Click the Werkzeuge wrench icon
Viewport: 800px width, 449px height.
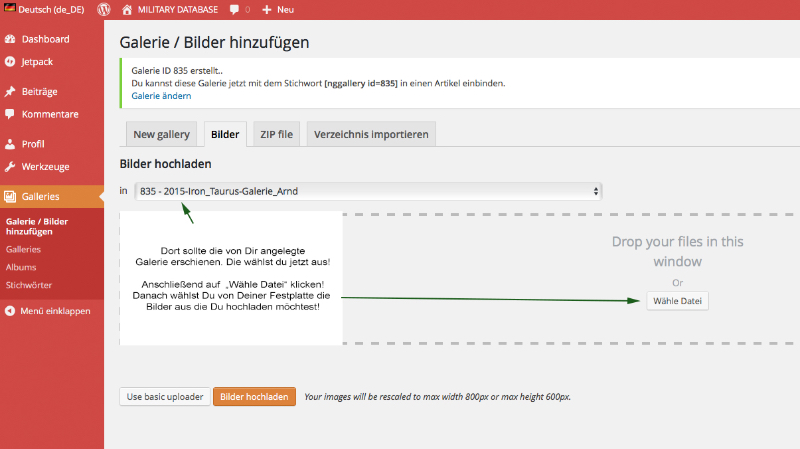[x=10, y=167]
